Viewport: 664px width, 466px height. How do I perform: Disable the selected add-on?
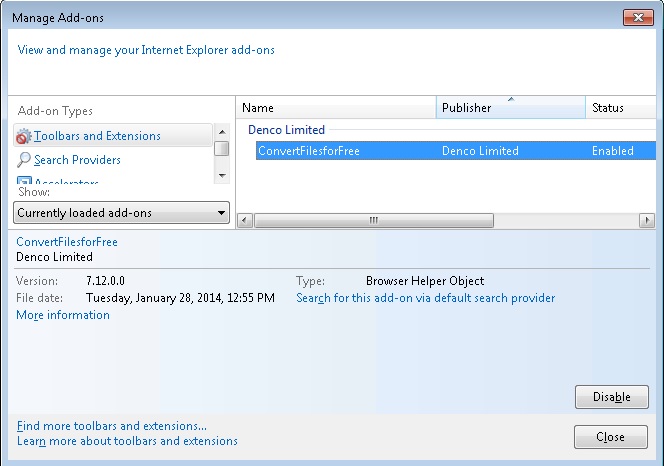tap(611, 397)
